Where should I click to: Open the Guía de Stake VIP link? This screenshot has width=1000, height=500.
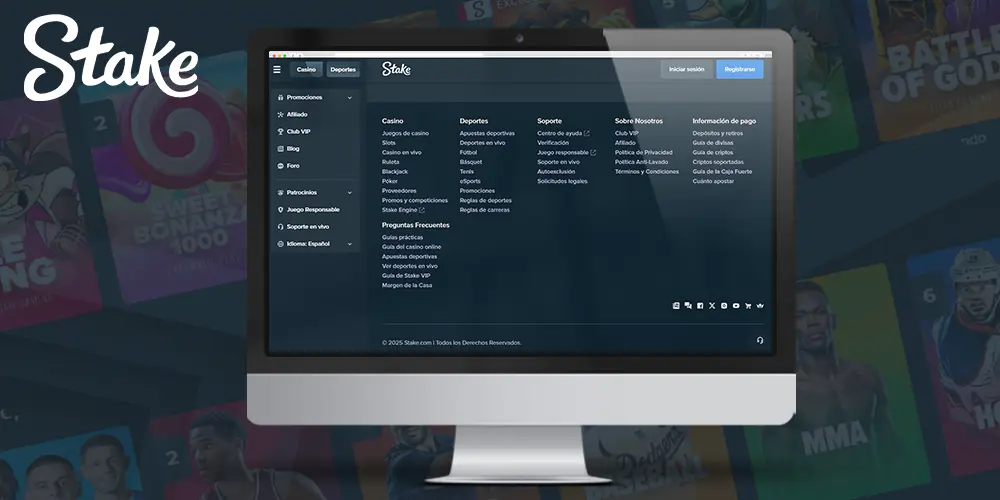406,276
